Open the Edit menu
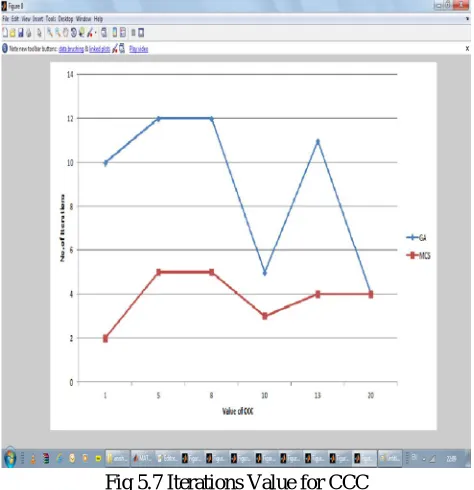474x490 pixels. coord(15,19)
